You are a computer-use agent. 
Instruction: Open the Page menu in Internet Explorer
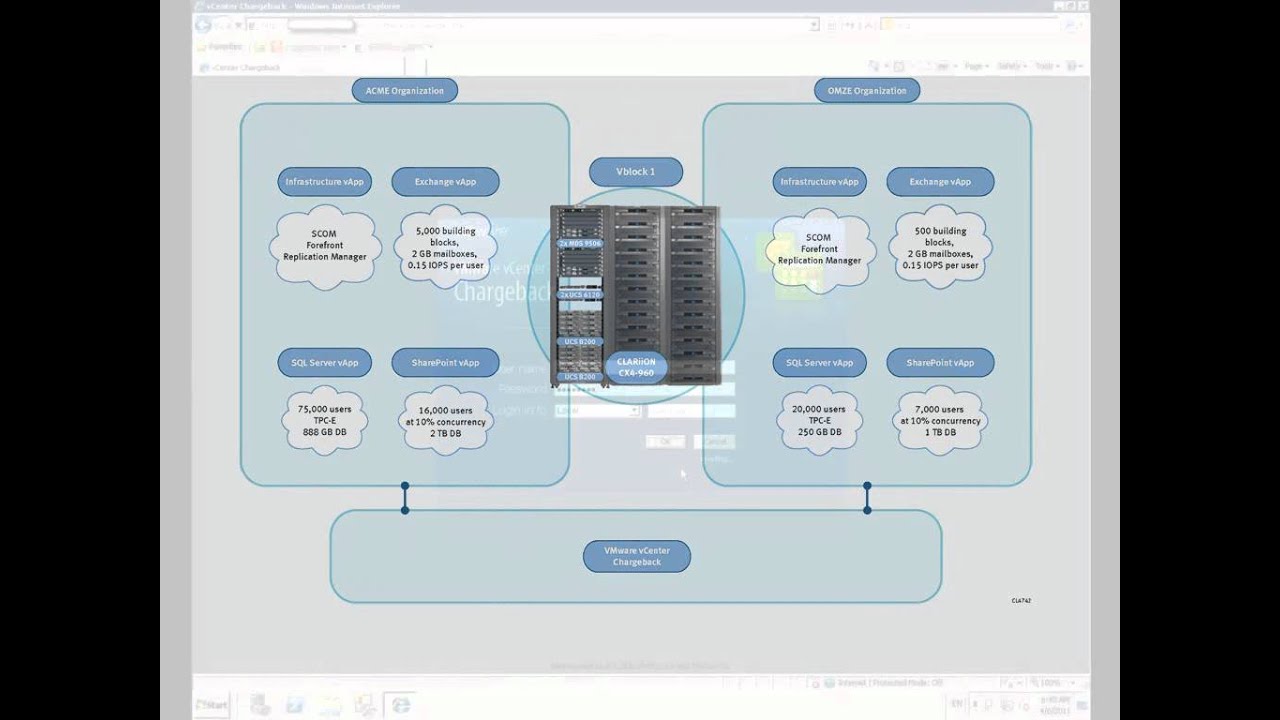976,66
